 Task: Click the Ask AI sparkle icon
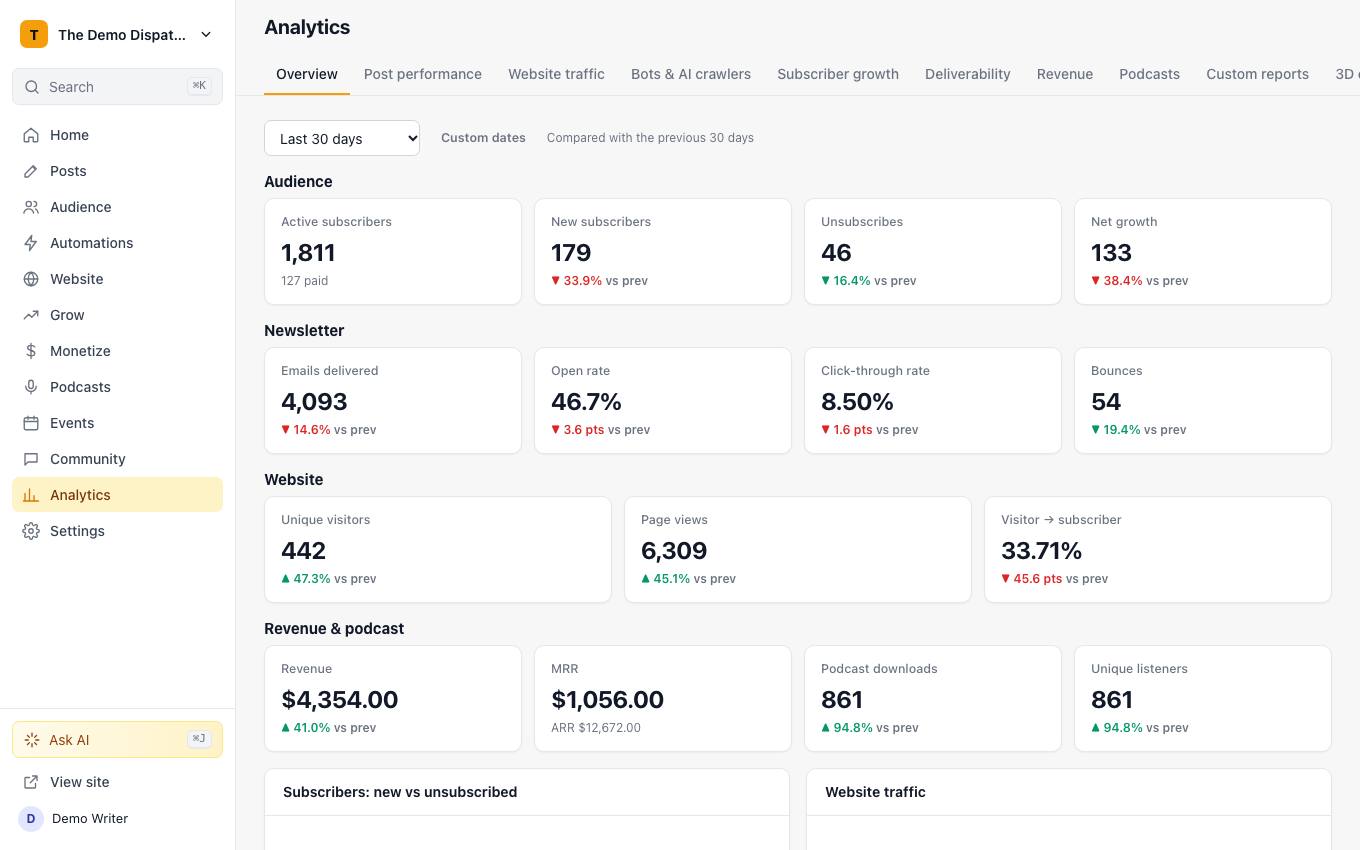point(32,740)
